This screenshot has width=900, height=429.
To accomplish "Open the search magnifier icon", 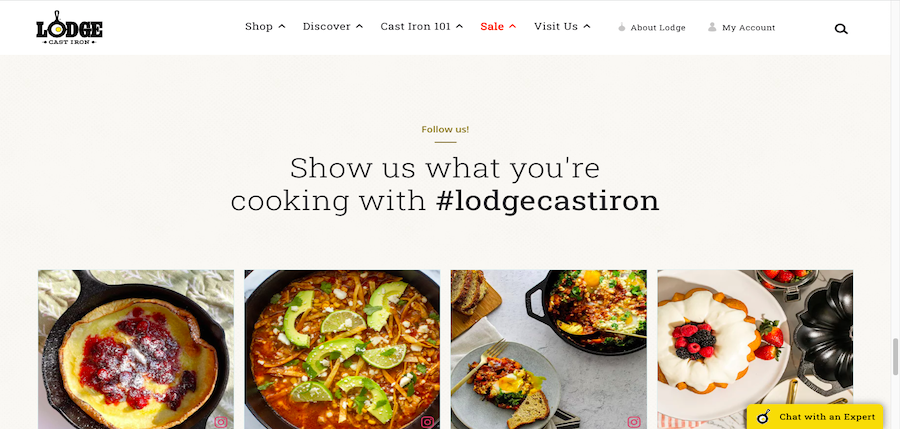I will tap(841, 29).
